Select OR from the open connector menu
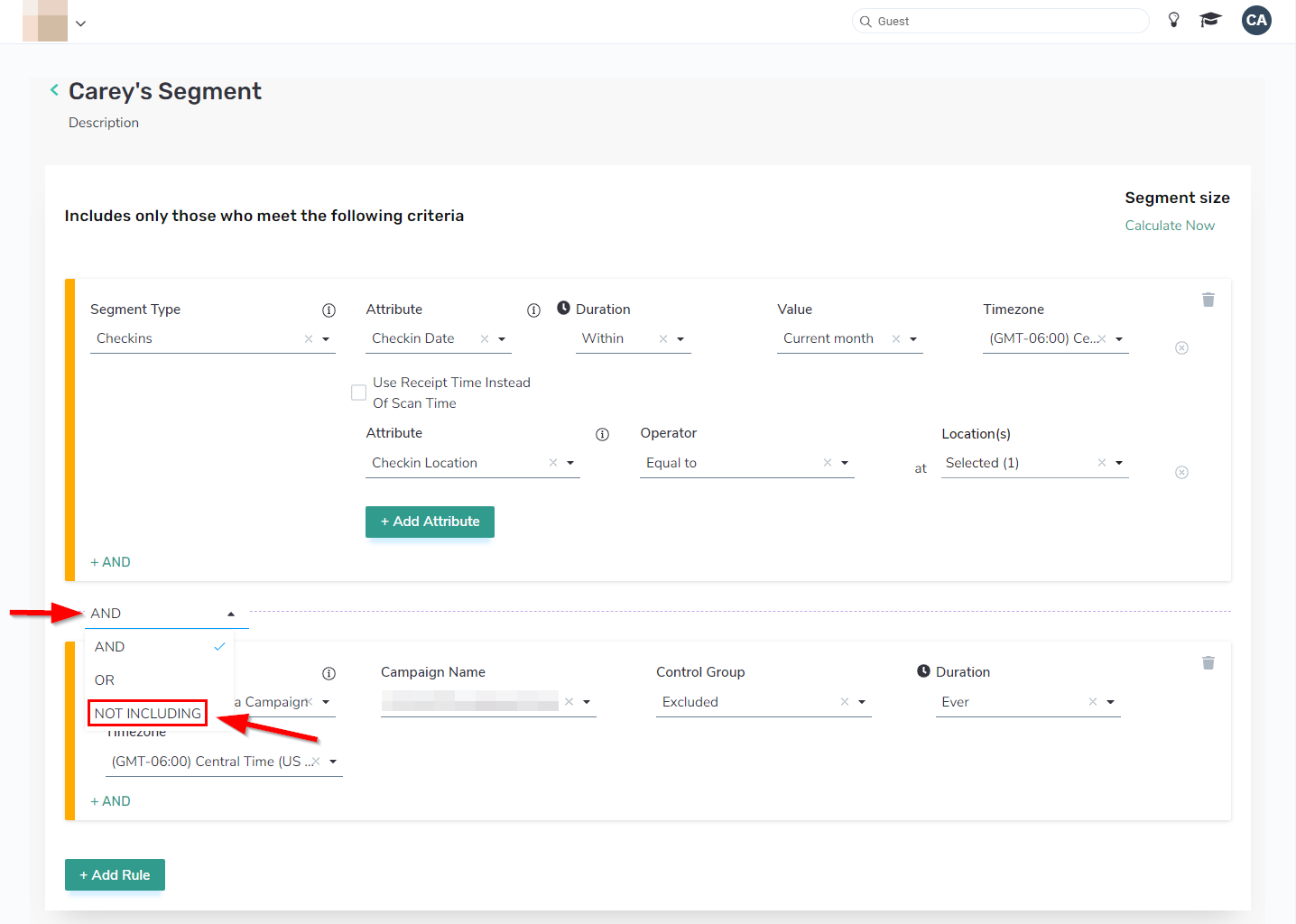This screenshot has width=1296, height=924. pos(103,679)
